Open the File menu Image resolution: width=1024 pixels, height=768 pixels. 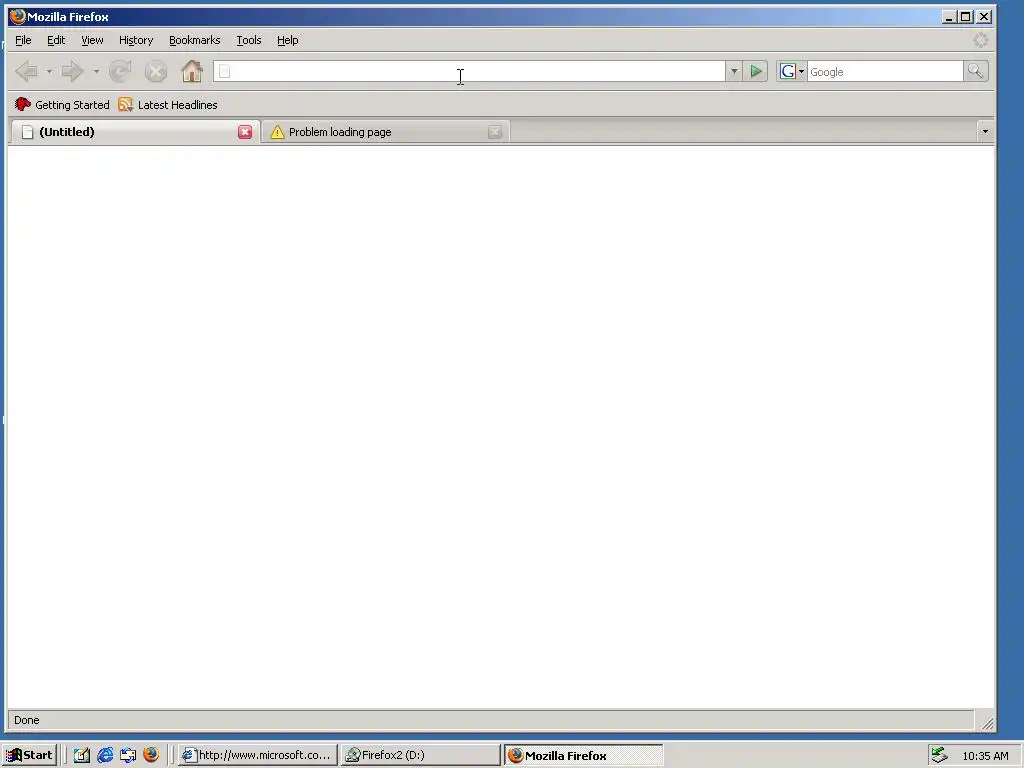(23, 40)
